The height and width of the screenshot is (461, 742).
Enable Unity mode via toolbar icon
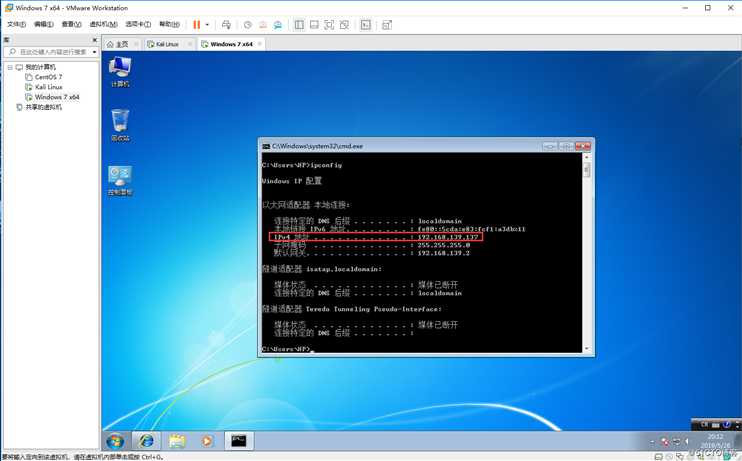coord(344,25)
